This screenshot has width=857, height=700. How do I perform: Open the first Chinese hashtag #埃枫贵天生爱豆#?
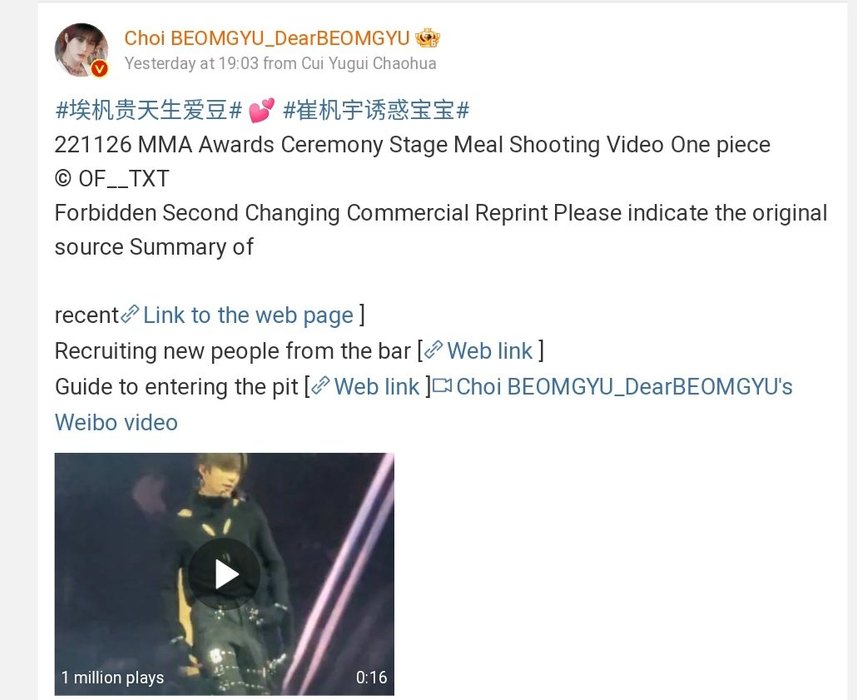pos(149,110)
